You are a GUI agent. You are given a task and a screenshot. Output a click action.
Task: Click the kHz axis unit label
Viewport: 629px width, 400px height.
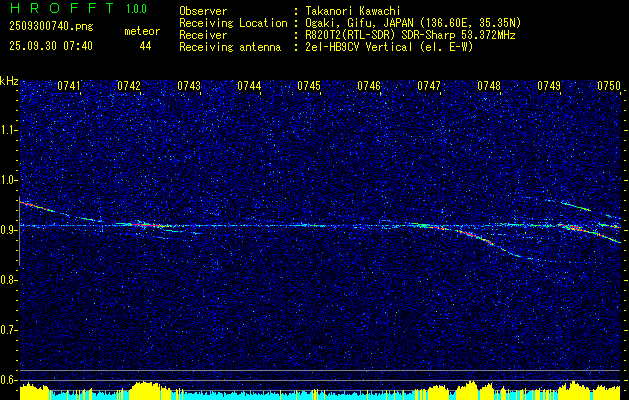(9, 80)
